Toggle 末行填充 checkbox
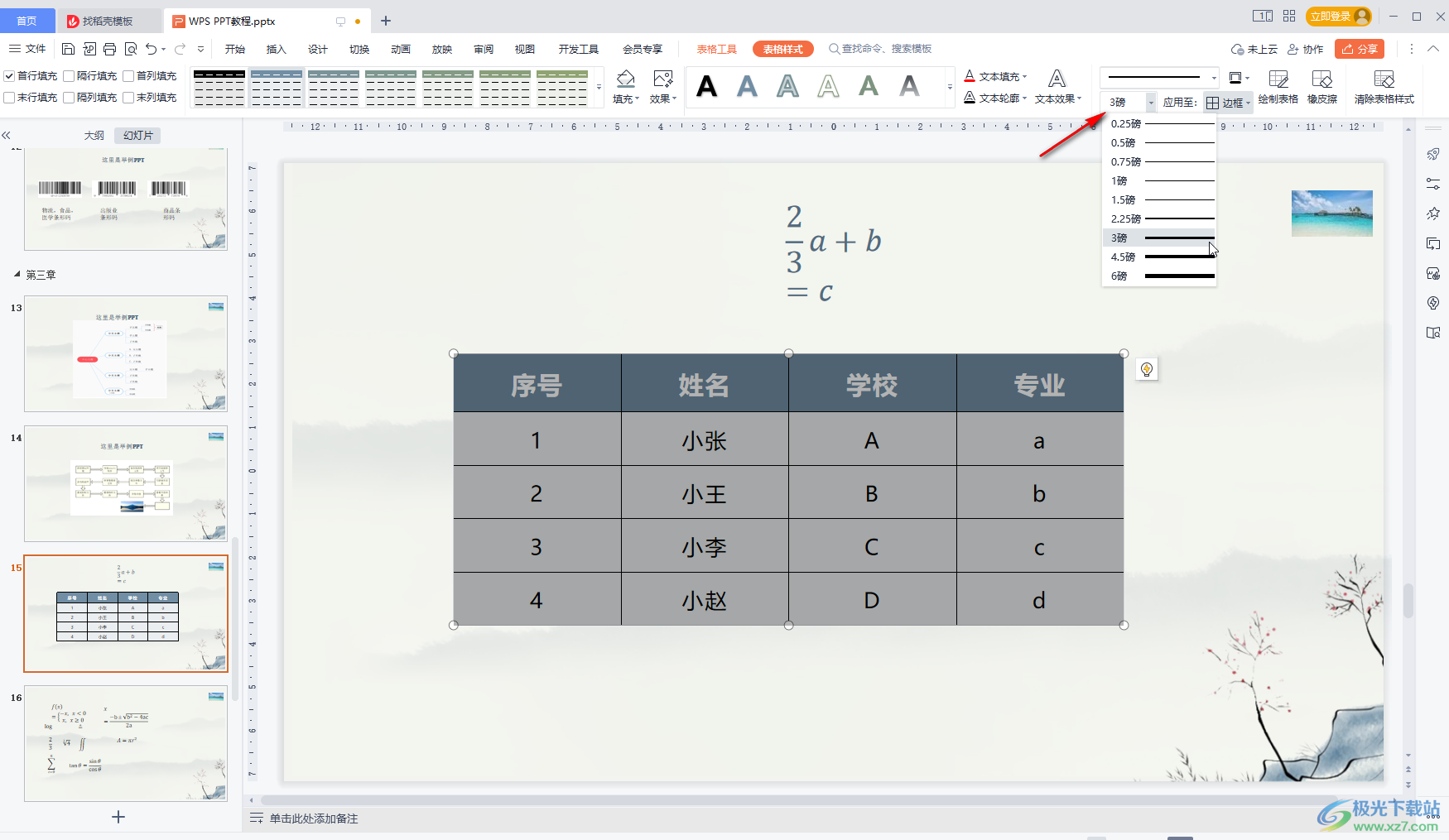Image resolution: width=1449 pixels, height=840 pixels. tap(9, 98)
